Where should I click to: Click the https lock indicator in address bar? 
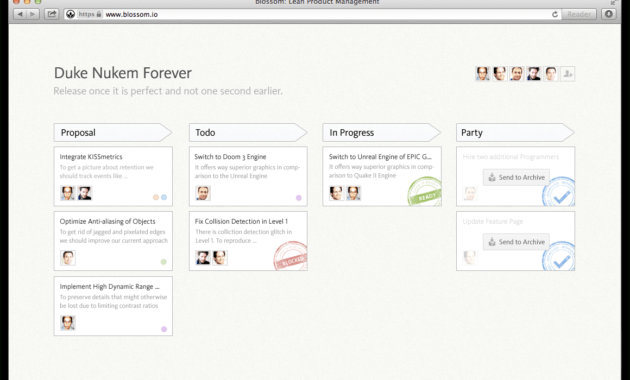point(90,14)
